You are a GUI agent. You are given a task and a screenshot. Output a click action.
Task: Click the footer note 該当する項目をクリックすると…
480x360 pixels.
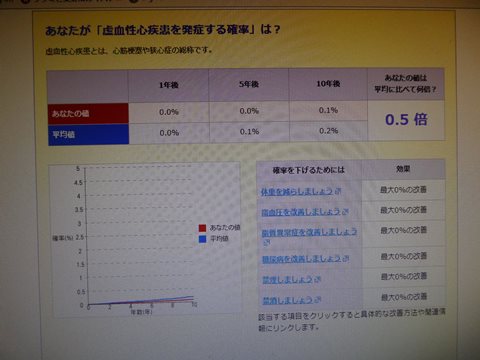click(352, 320)
